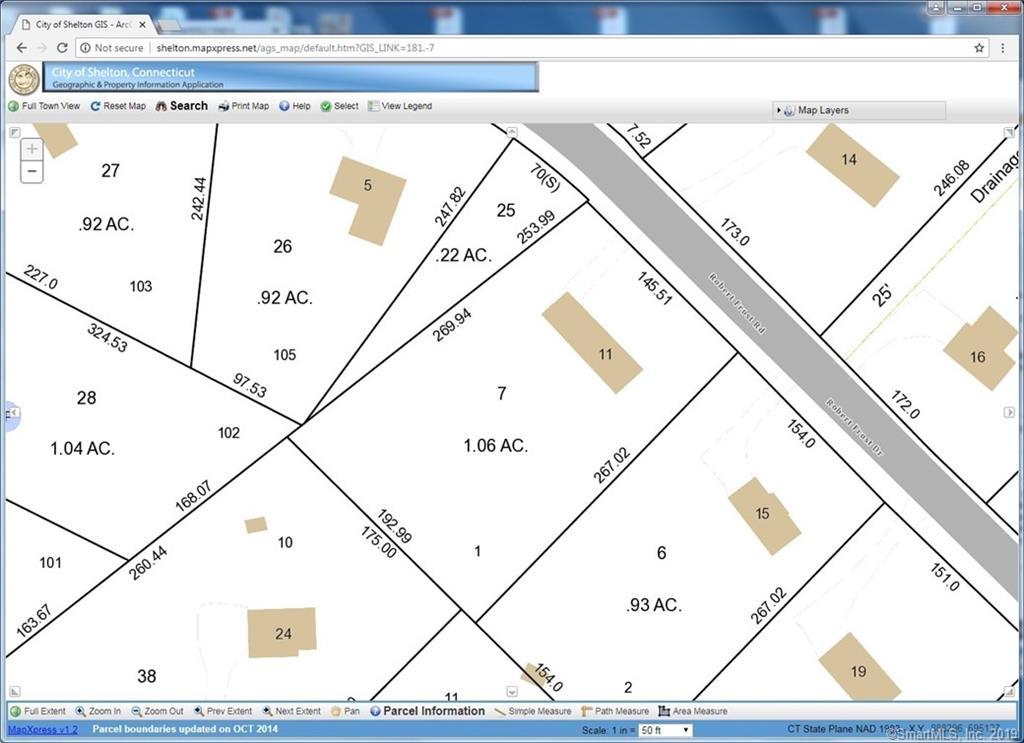Activate the Select tool
The height and width of the screenshot is (743, 1024).
tap(340, 106)
